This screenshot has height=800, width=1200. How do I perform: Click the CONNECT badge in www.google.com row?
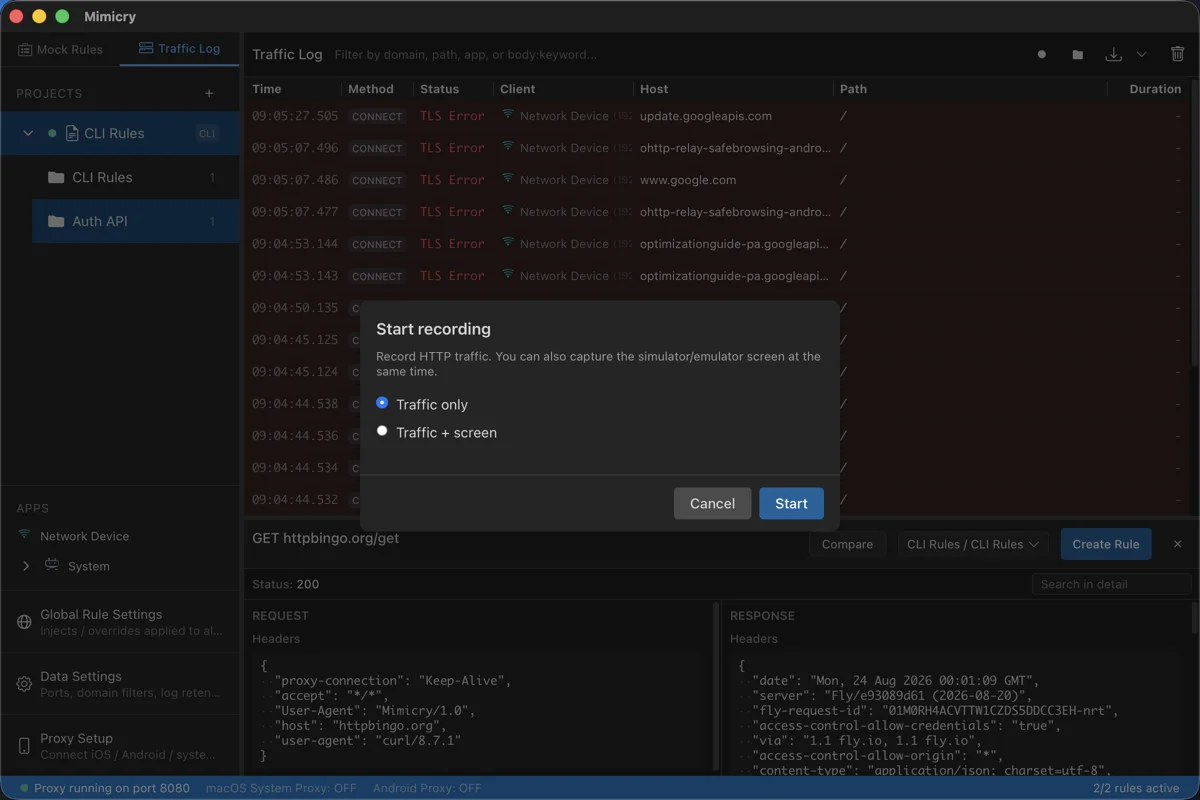(x=377, y=180)
